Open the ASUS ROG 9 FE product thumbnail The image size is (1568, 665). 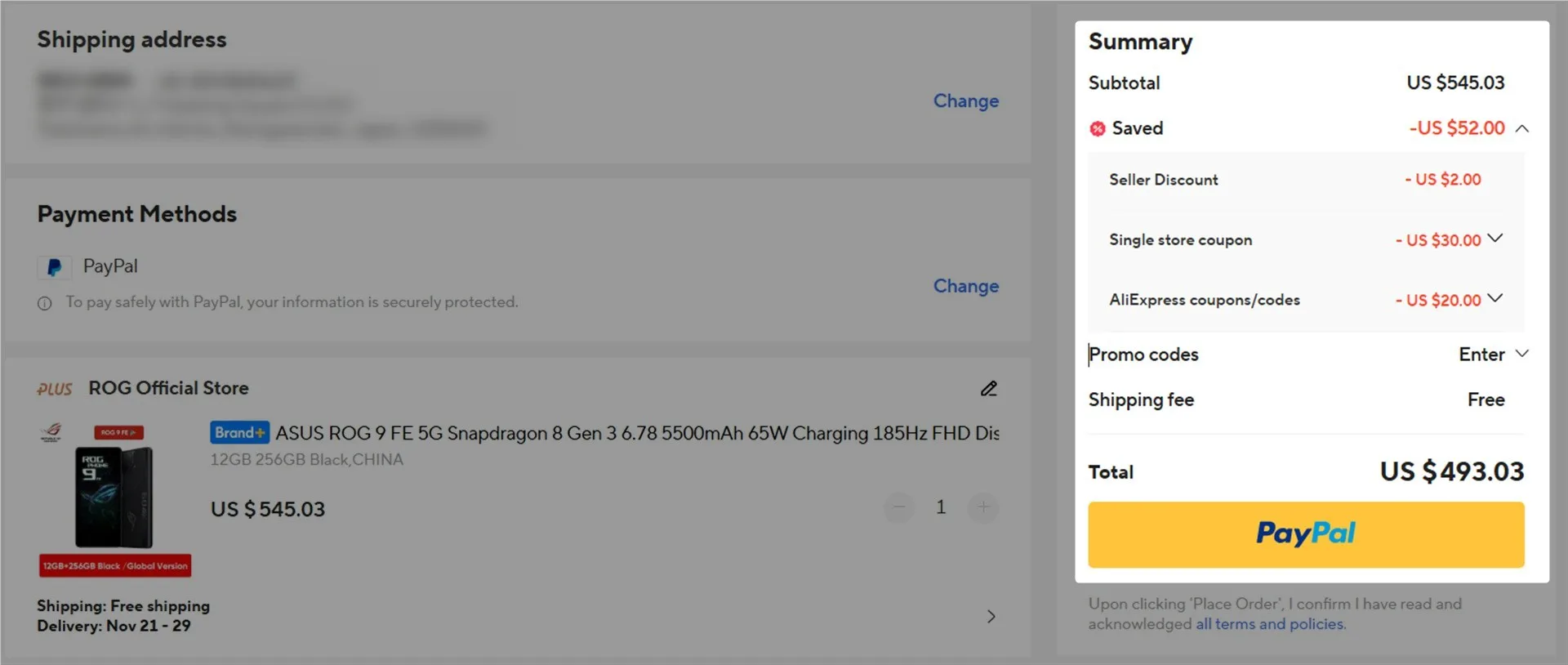pyautogui.click(x=114, y=498)
